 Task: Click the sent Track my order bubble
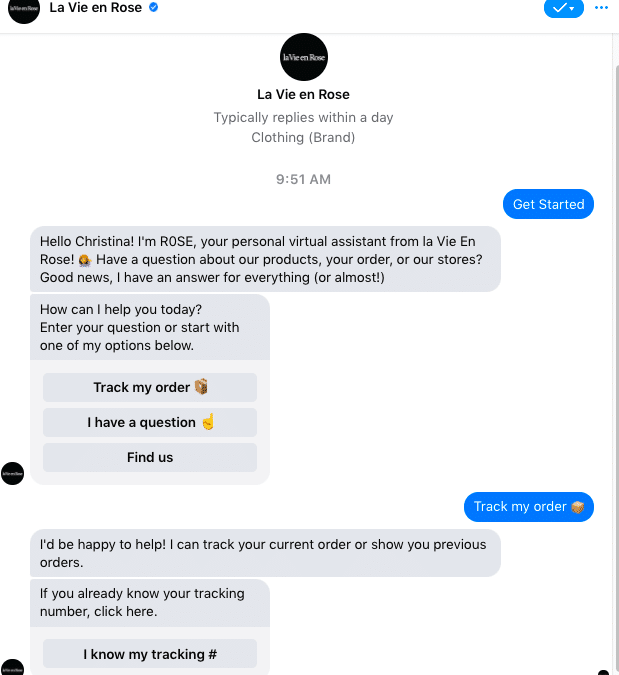pyautogui.click(x=528, y=507)
